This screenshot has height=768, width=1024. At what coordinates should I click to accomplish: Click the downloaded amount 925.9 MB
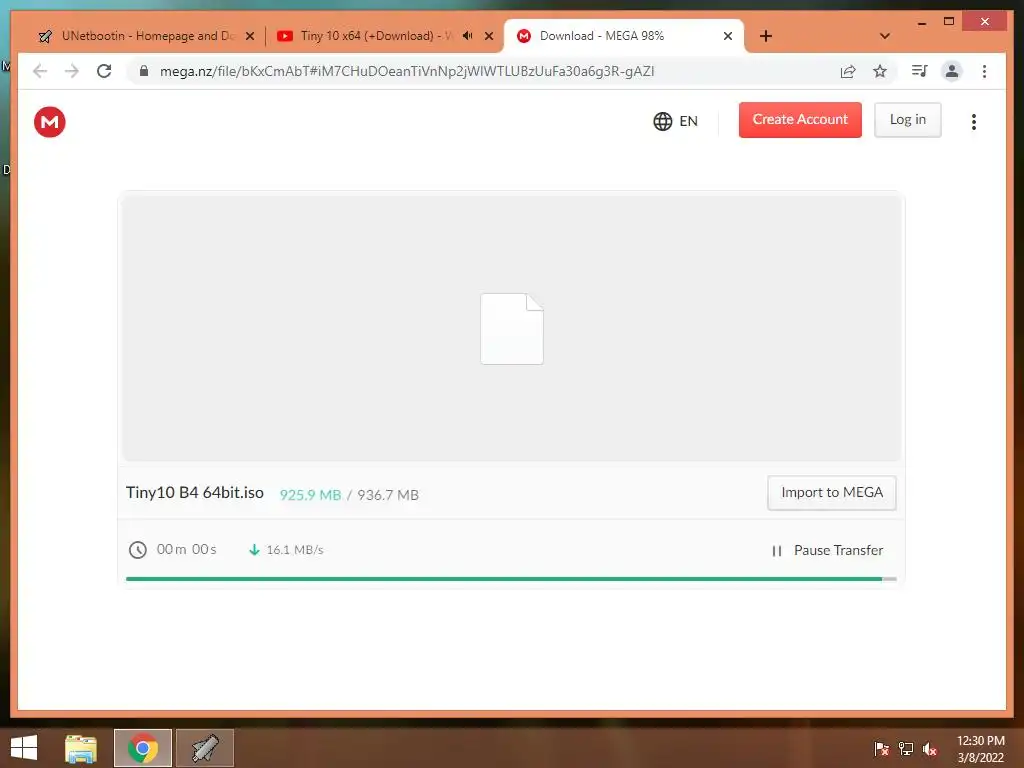point(310,495)
